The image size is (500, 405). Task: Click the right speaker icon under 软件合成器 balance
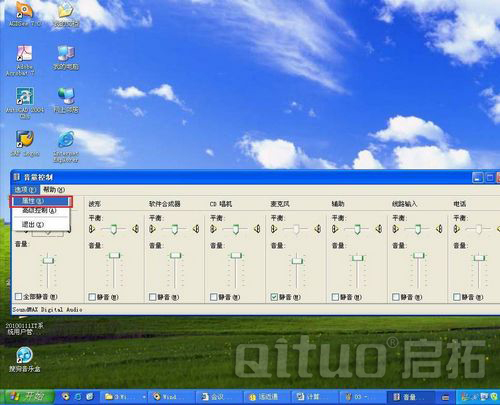pos(196,229)
